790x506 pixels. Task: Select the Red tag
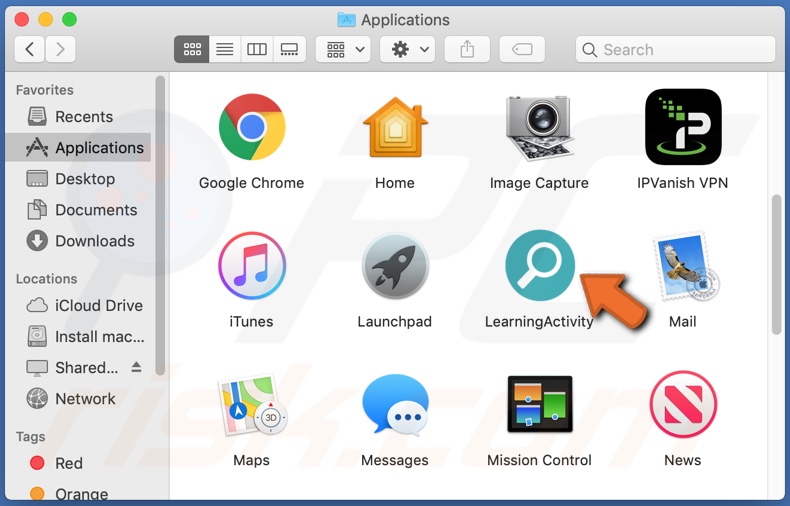(x=78, y=463)
